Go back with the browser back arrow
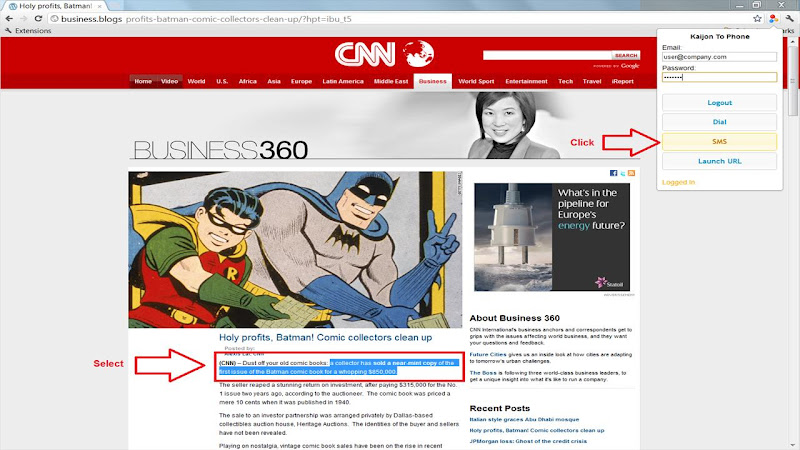Image resolution: width=800 pixels, height=450 pixels. click(9, 18)
